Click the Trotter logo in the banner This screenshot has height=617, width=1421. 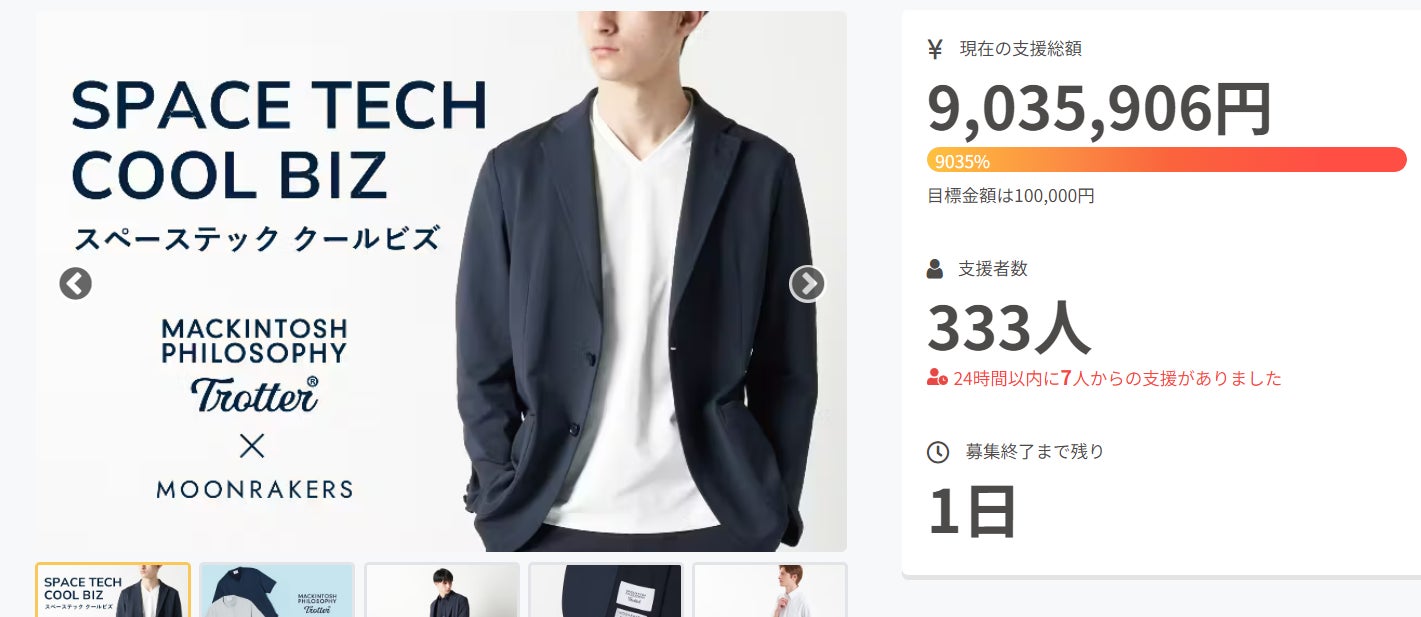(x=254, y=395)
